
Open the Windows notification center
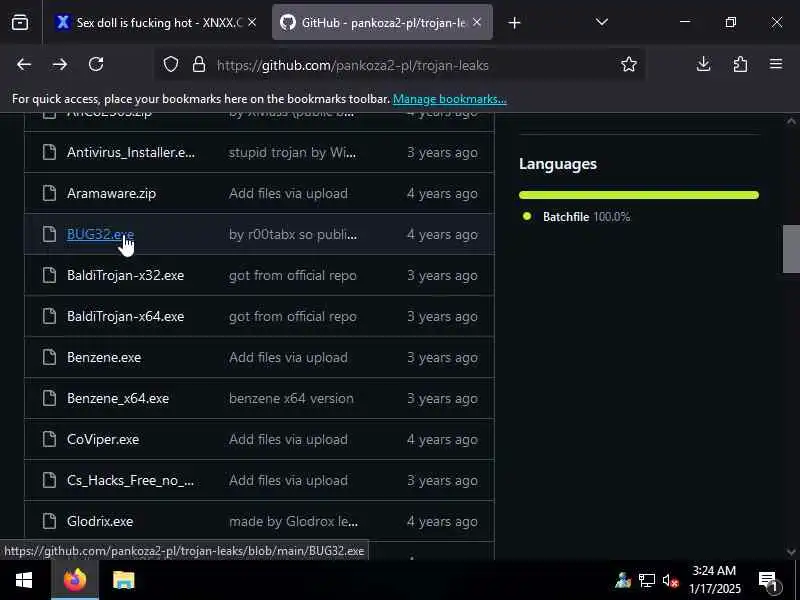pos(769,581)
